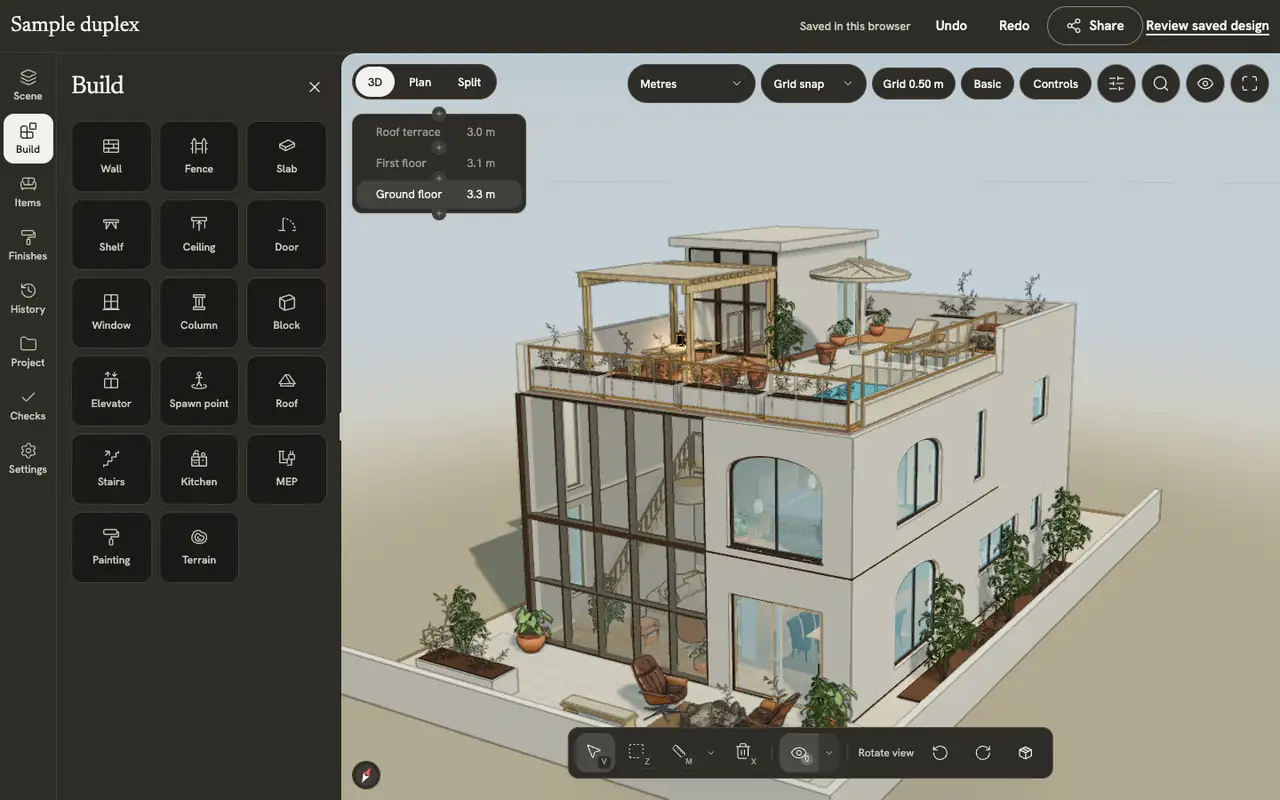Select the Ground floor level row
The image size is (1280, 800).
pyautogui.click(x=439, y=194)
